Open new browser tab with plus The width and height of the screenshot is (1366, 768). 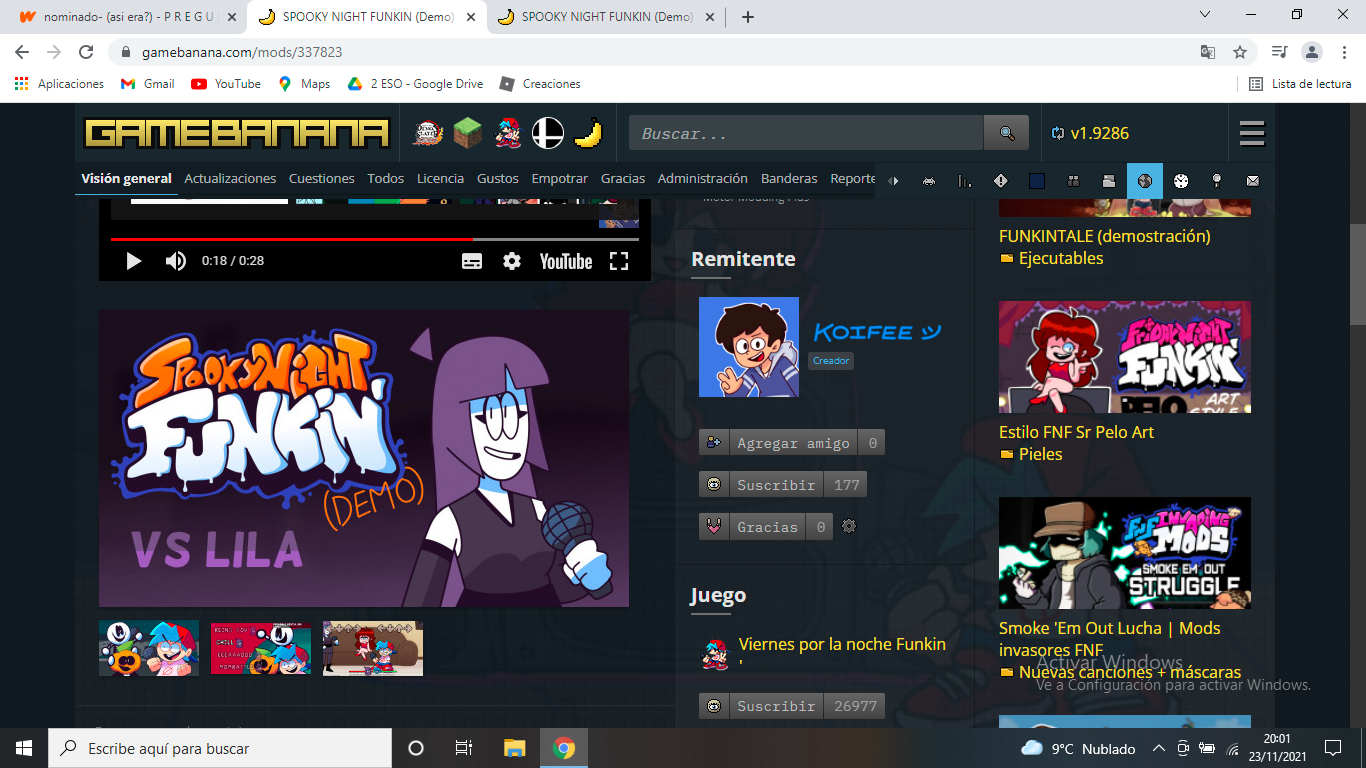[747, 16]
